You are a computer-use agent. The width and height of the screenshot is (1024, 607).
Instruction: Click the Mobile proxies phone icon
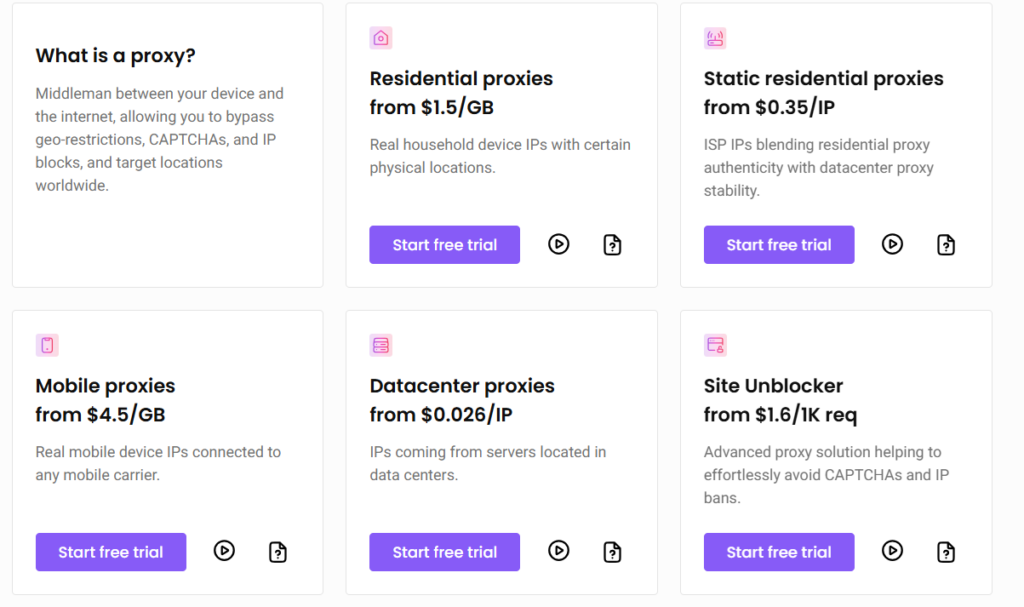(x=46, y=344)
